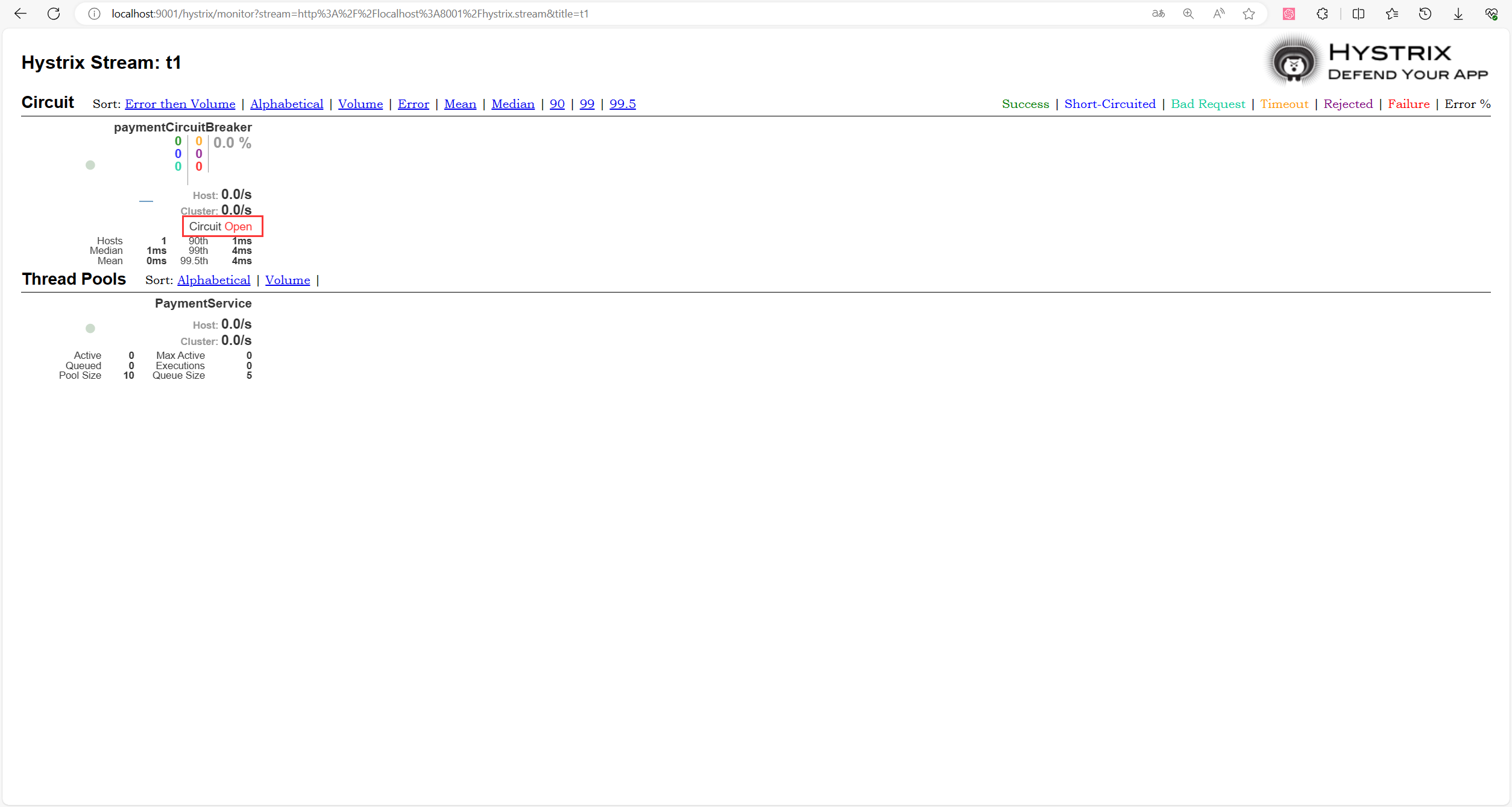This screenshot has width=1512, height=807.
Task: Click the Circuit section heading
Action: click(48, 102)
